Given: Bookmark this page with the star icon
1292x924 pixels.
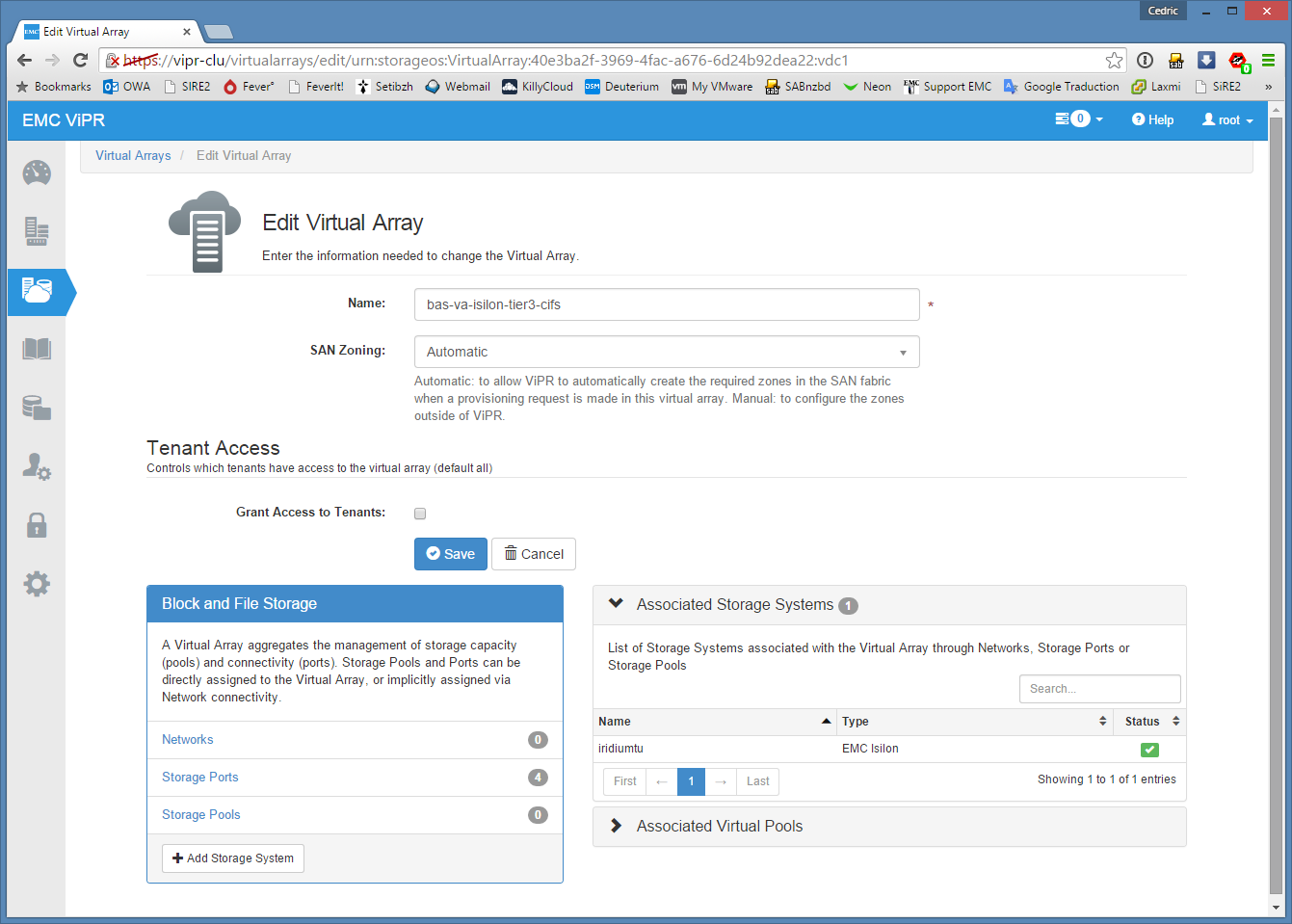Looking at the screenshot, I should (x=1115, y=60).
